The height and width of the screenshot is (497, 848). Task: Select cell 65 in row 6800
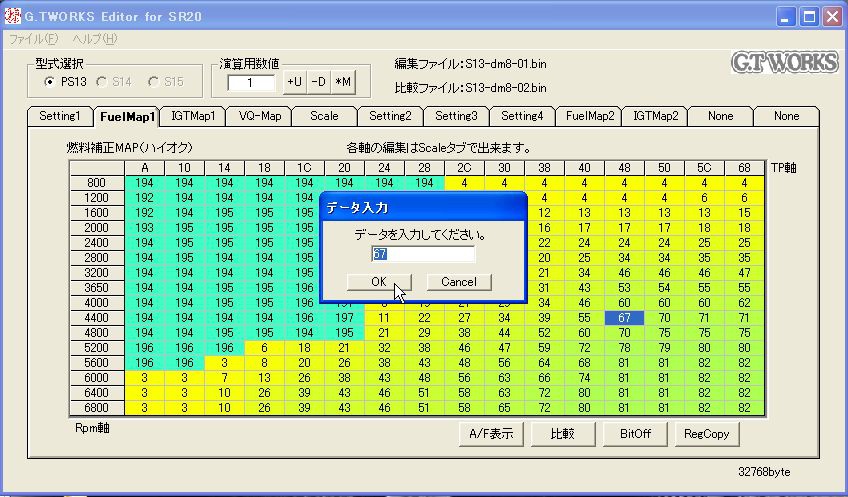(504, 408)
